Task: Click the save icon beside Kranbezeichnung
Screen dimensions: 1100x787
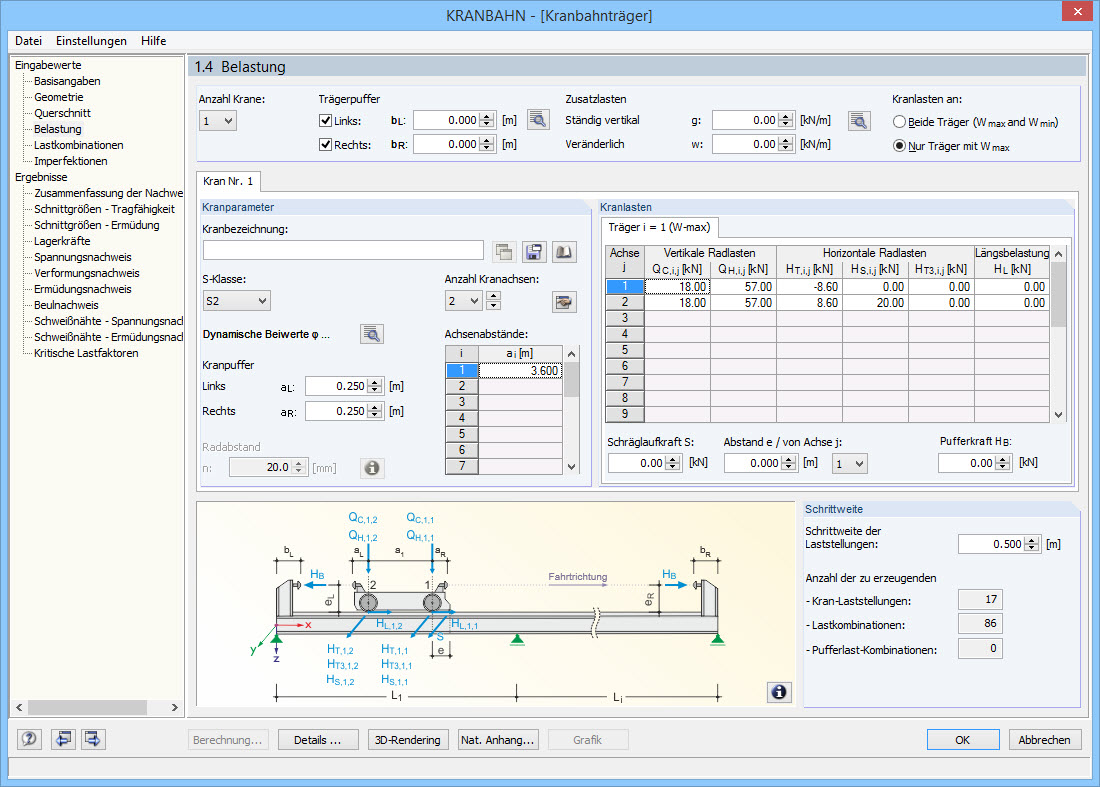Action: pyautogui.click(x=534, y=251)
